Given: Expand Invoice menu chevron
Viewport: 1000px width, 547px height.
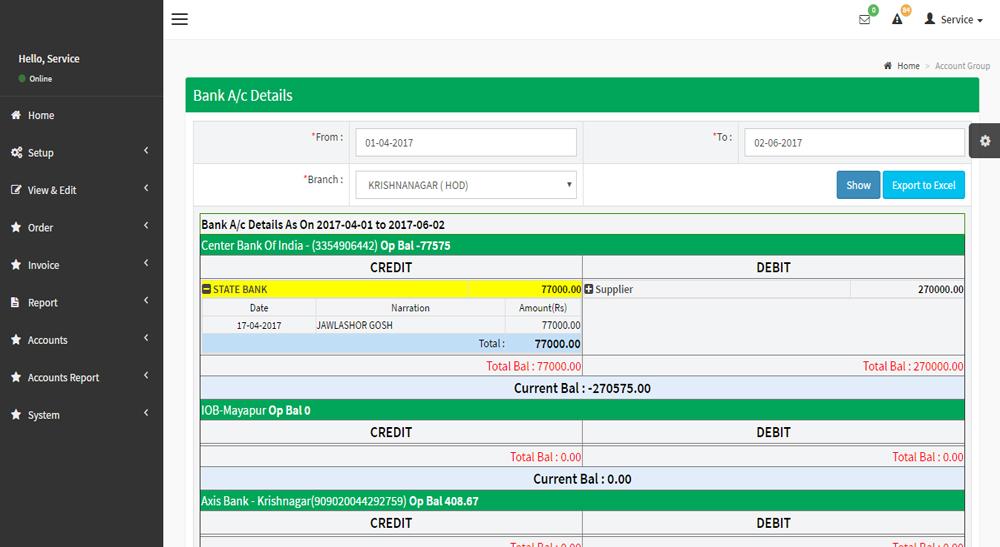Looking at the screenshot, I should click(x=146, y=263).
